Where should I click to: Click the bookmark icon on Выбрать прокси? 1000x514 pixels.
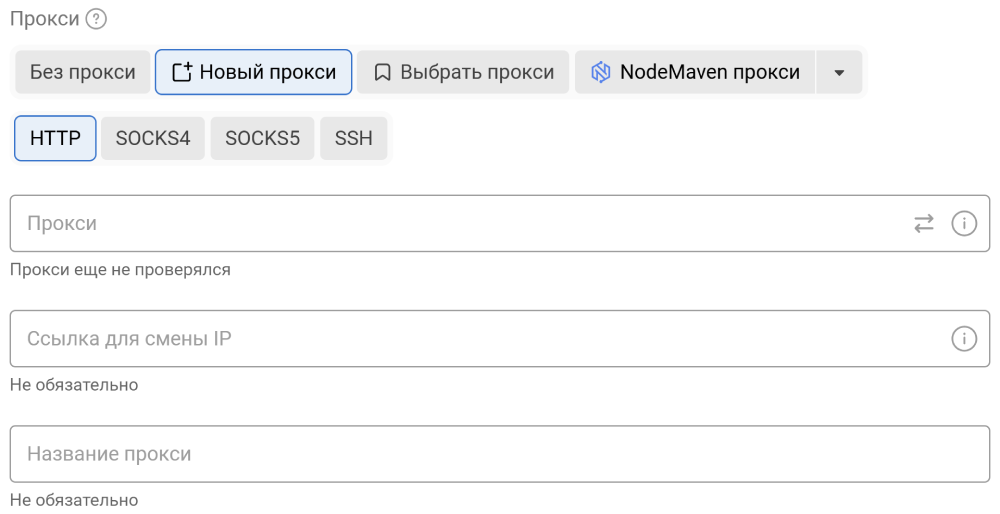click(382, 72)
